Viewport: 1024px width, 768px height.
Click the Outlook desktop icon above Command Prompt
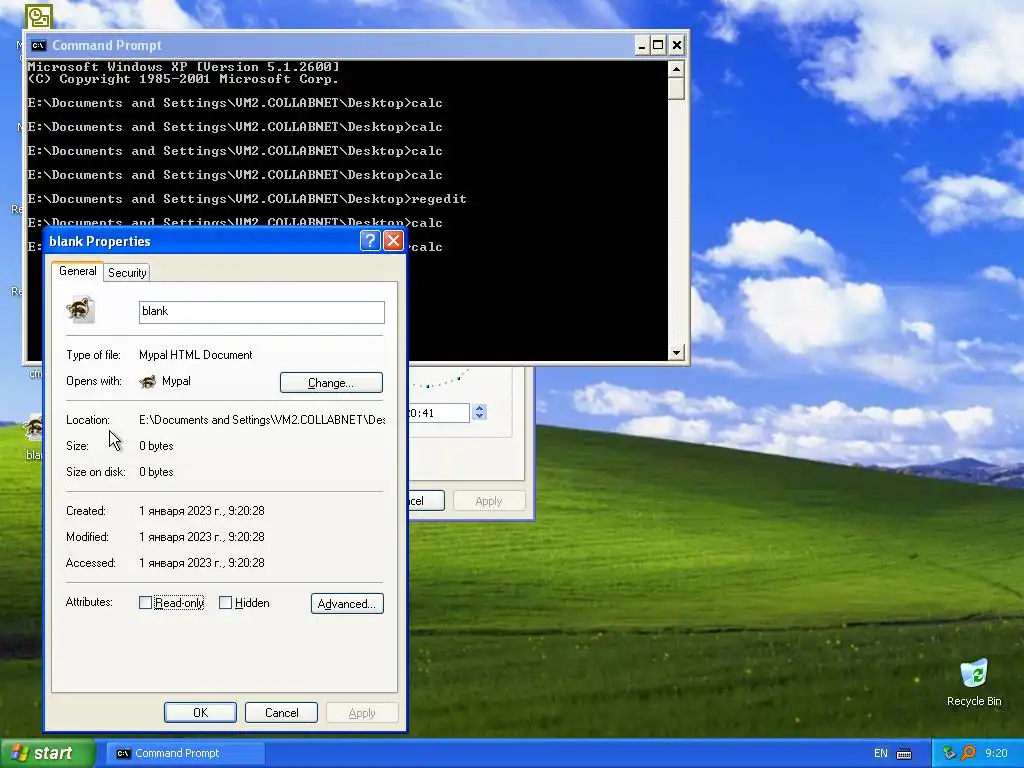39,16
